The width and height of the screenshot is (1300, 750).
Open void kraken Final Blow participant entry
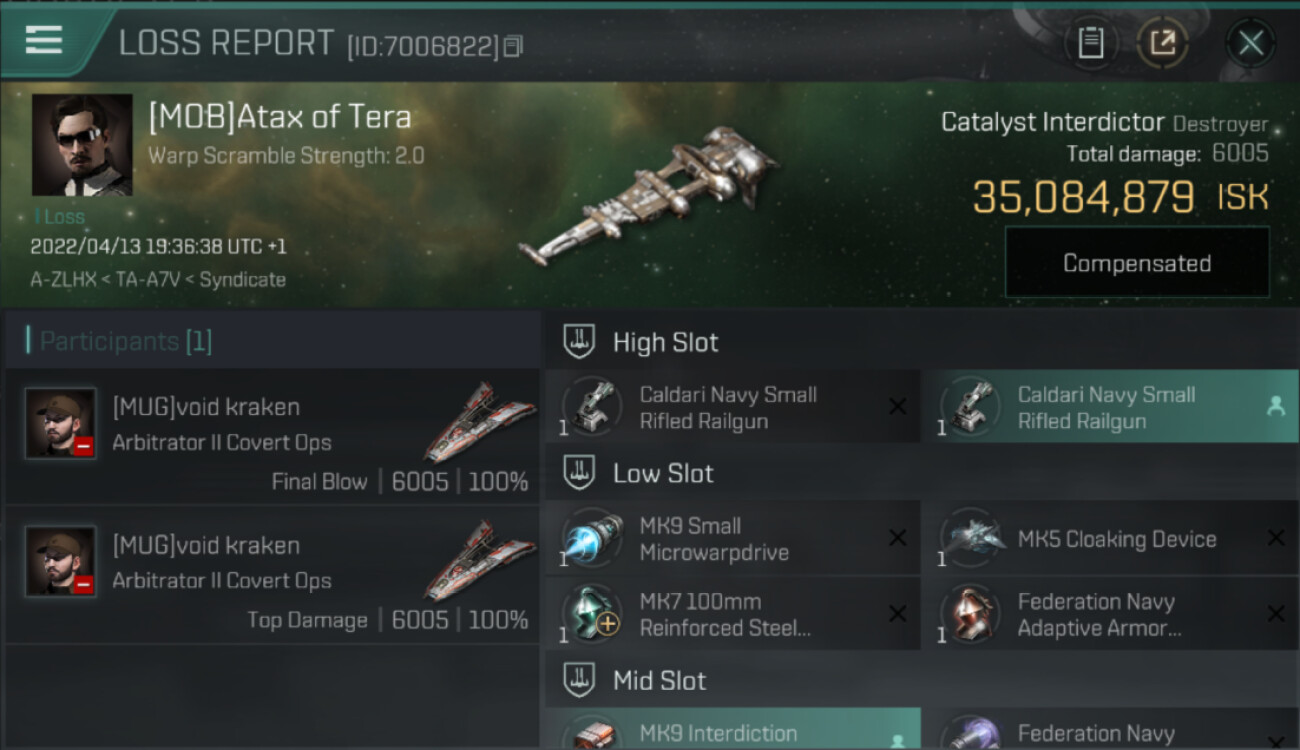click(x=272, y=437)
